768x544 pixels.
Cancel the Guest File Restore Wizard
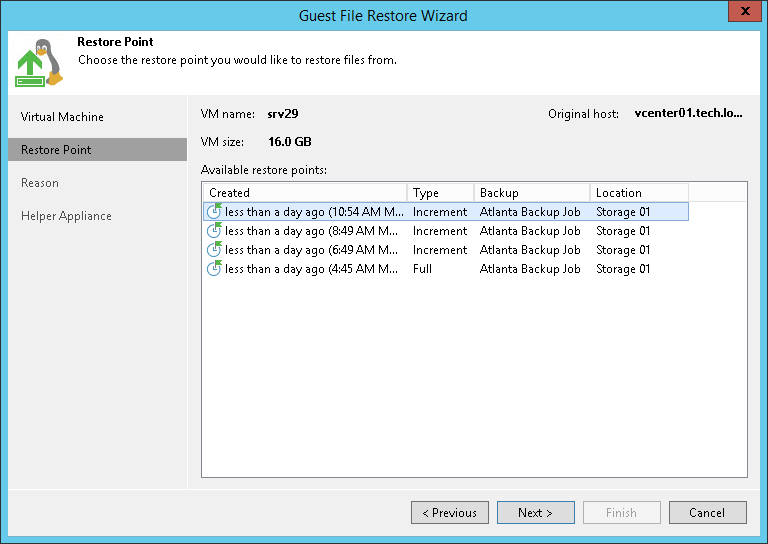(x=707, y=513)
